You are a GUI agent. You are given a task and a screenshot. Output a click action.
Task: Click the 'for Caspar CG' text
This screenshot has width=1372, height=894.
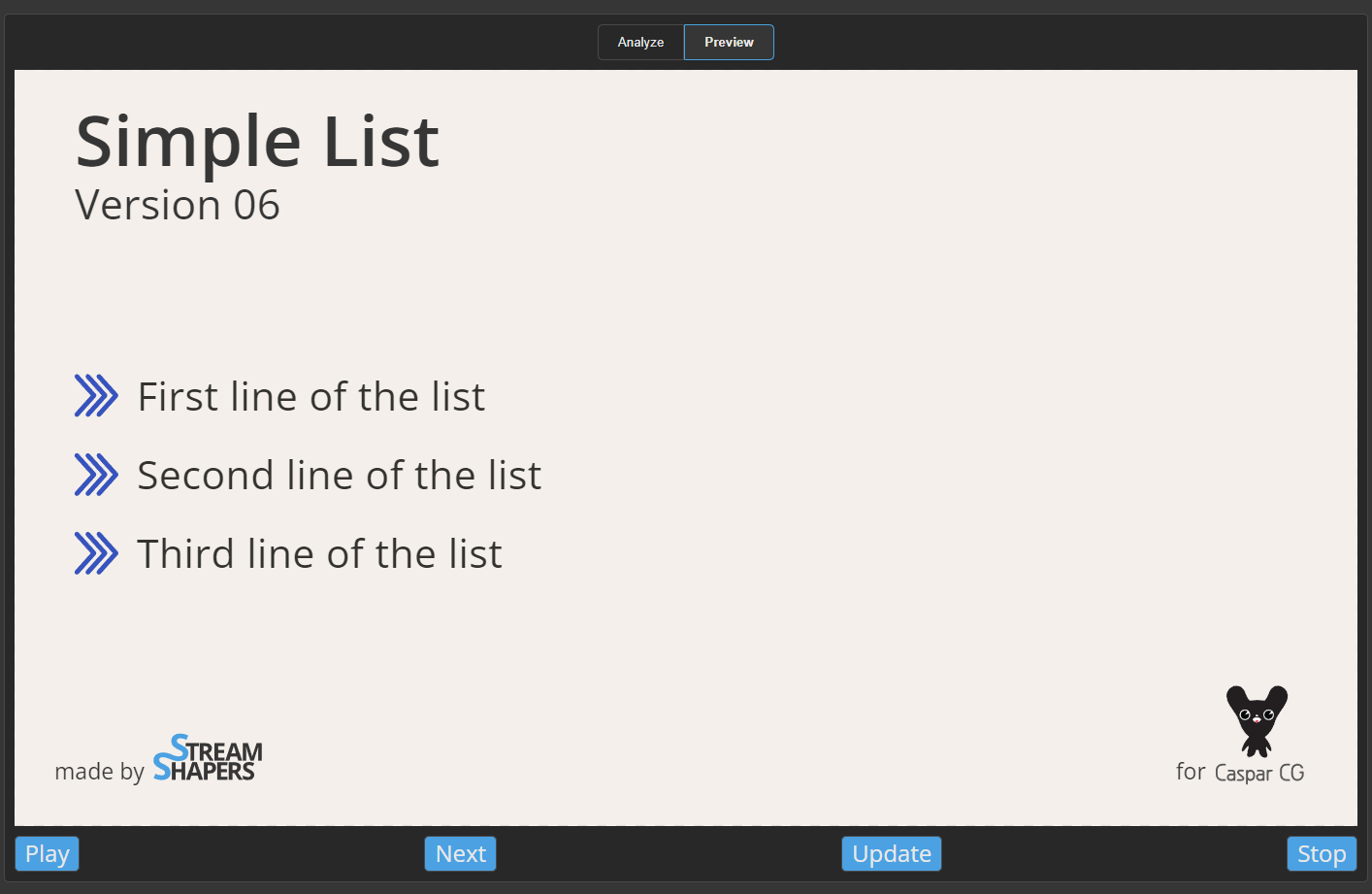click(1240, 772)
